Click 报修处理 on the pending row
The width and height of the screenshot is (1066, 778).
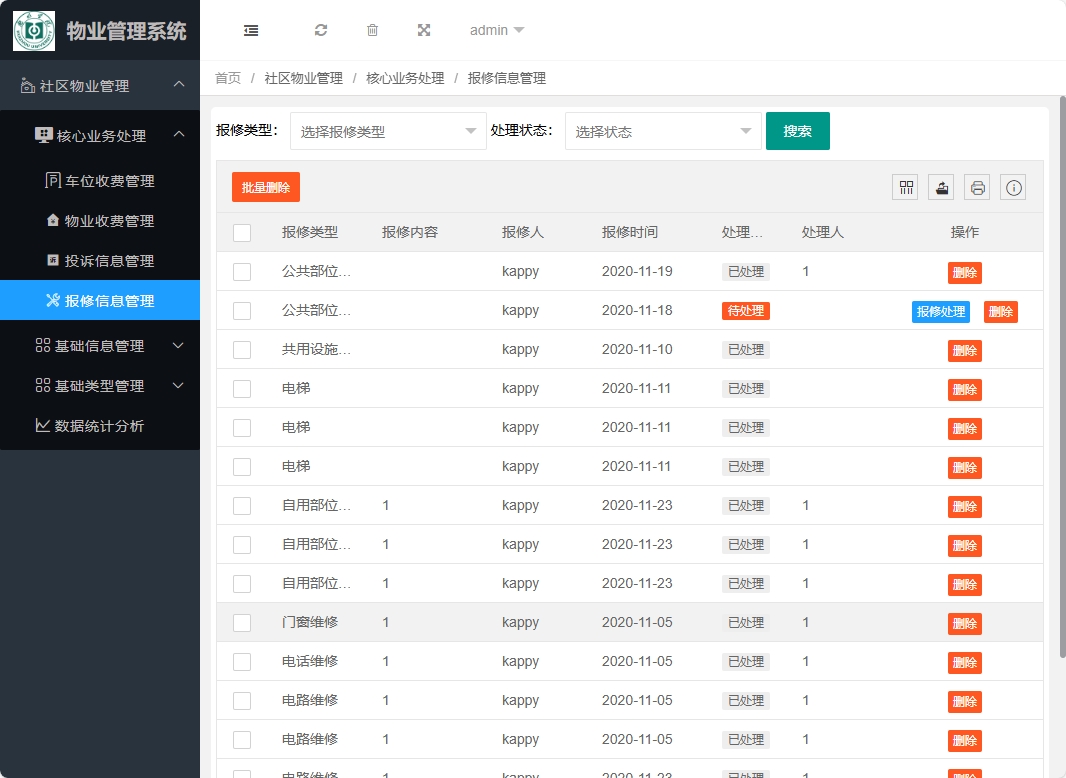coord(940,311)
